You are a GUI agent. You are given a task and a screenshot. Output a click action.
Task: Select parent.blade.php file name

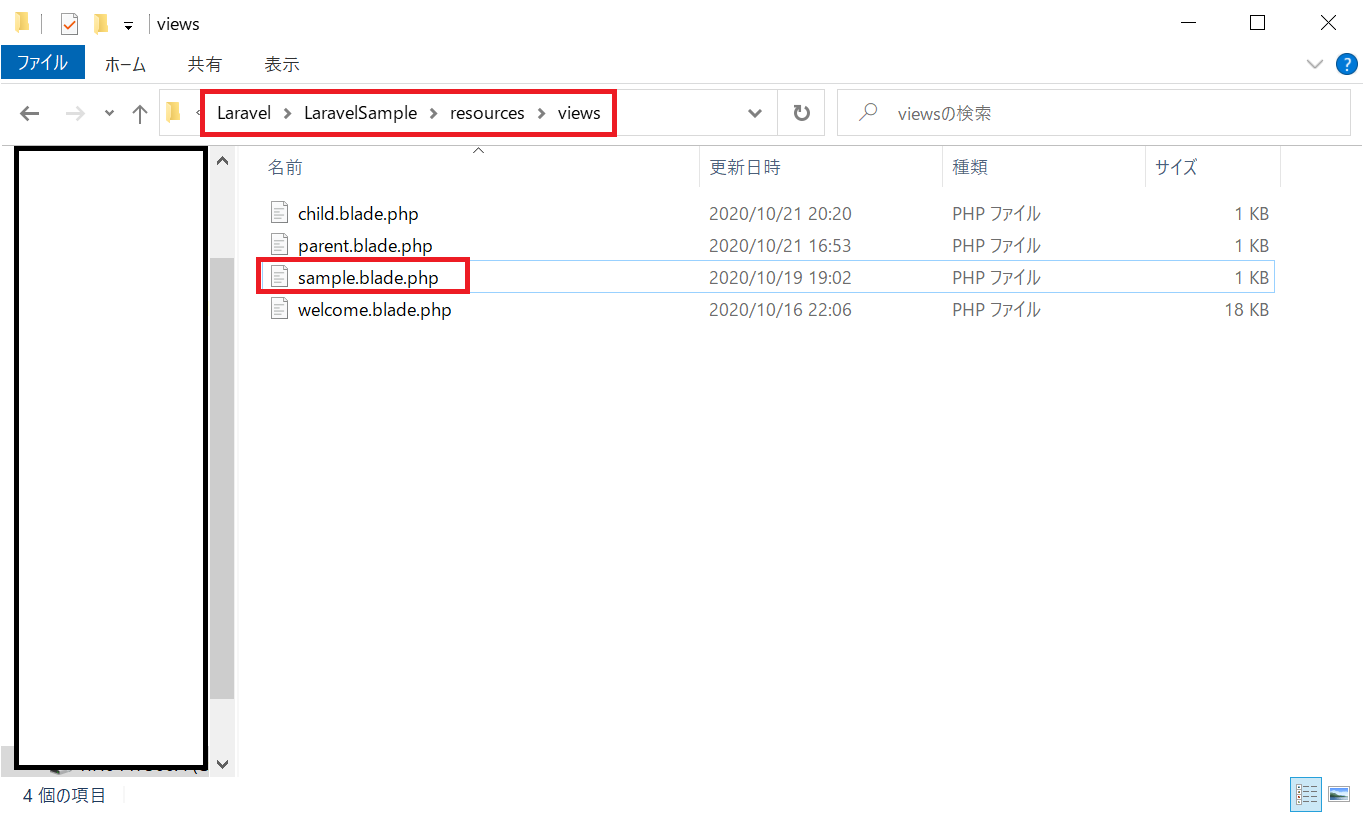coord(365,245)
